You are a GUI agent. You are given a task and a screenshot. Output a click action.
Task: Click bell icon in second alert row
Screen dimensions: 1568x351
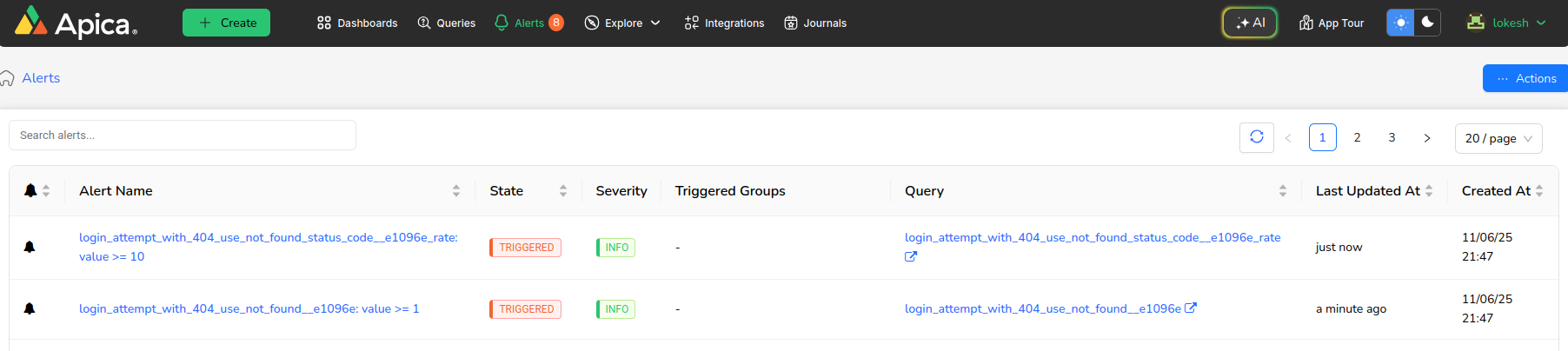tap(30, 309)
